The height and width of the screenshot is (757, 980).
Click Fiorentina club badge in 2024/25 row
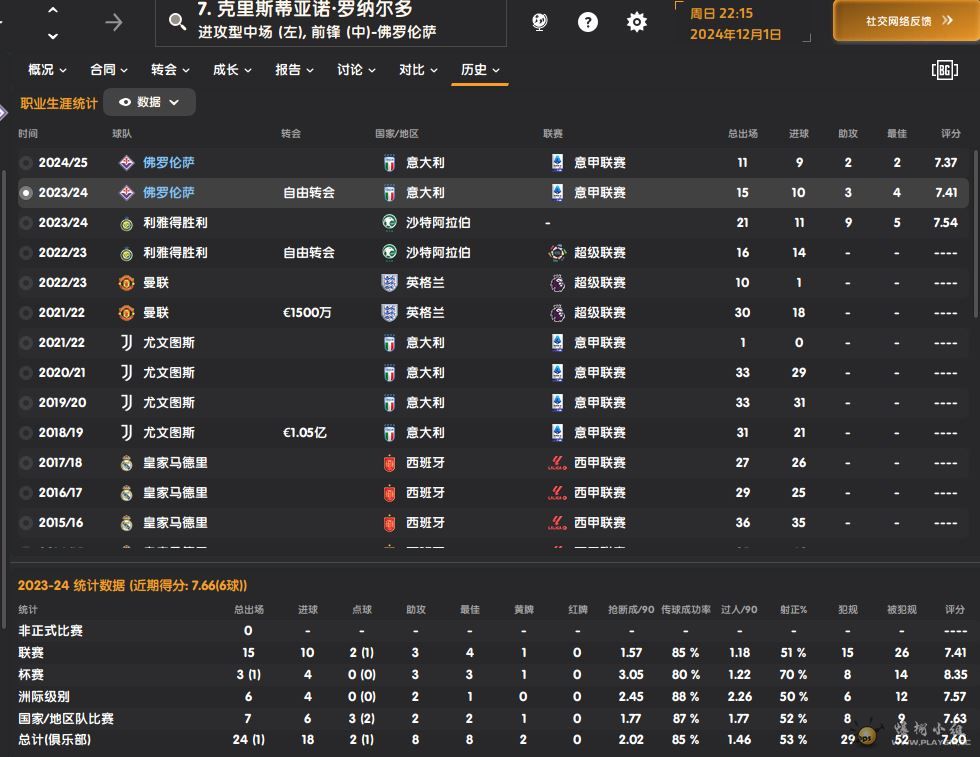point(126,163)
